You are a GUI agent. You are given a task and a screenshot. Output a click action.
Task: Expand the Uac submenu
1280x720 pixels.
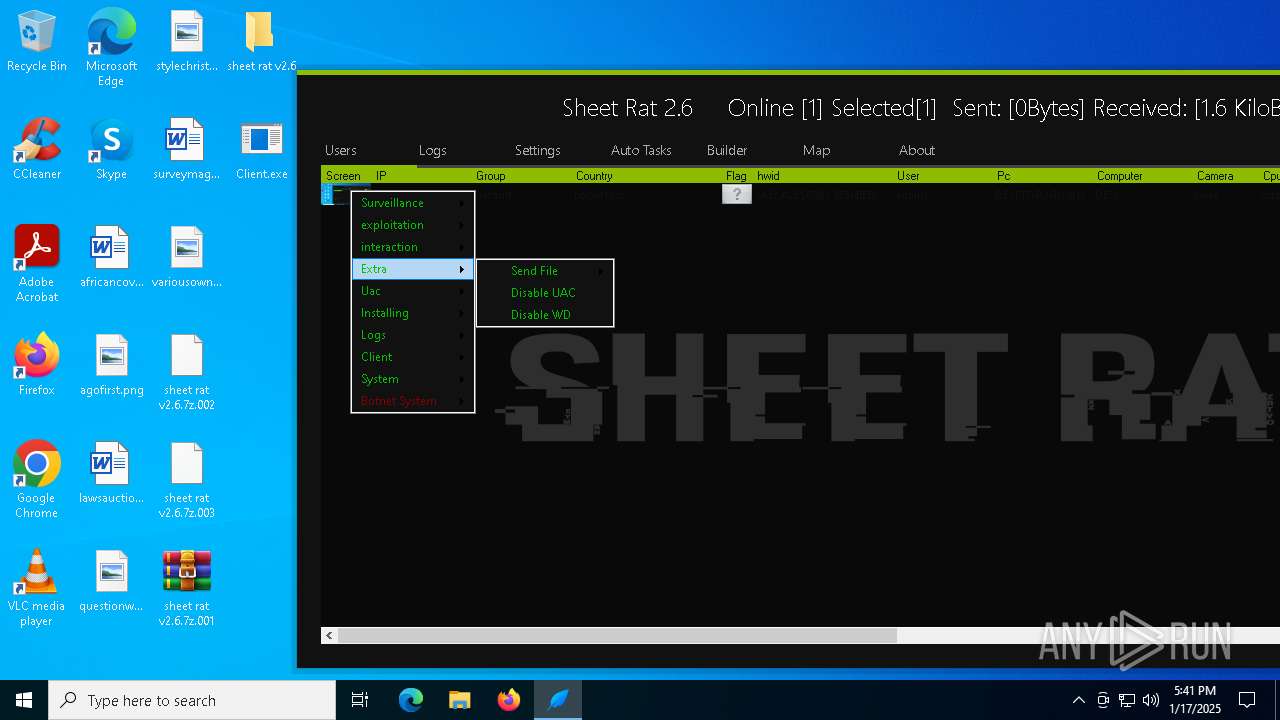point(413,291)
